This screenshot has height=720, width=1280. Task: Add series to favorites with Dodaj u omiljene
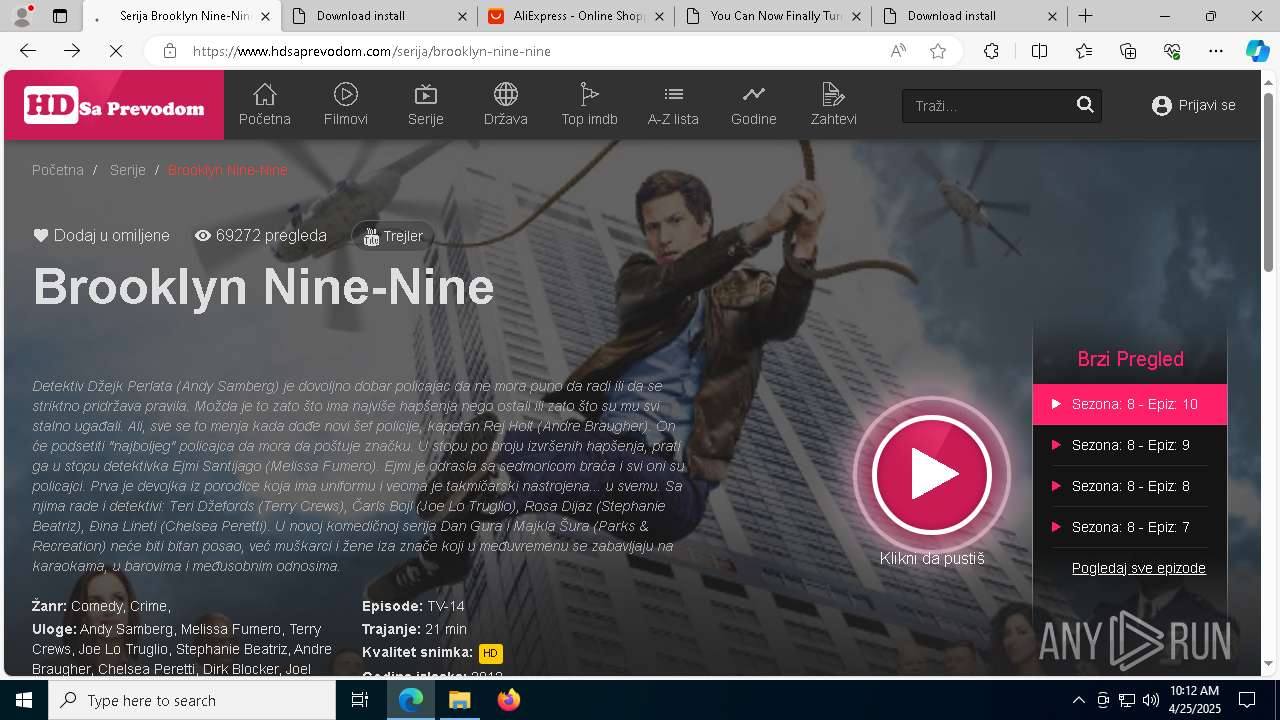coord(101,236)
